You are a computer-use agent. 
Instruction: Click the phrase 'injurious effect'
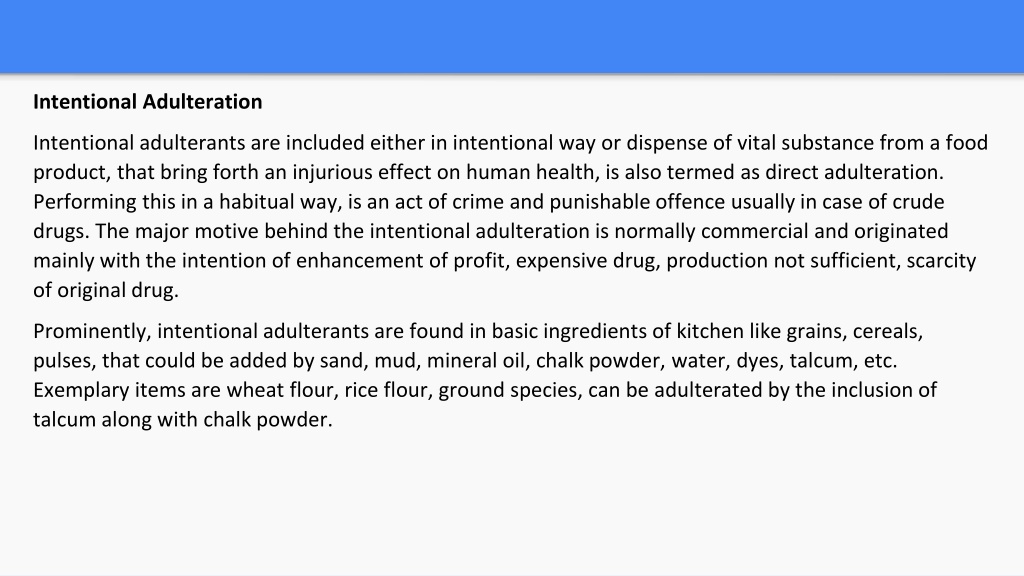pos(359,172)
